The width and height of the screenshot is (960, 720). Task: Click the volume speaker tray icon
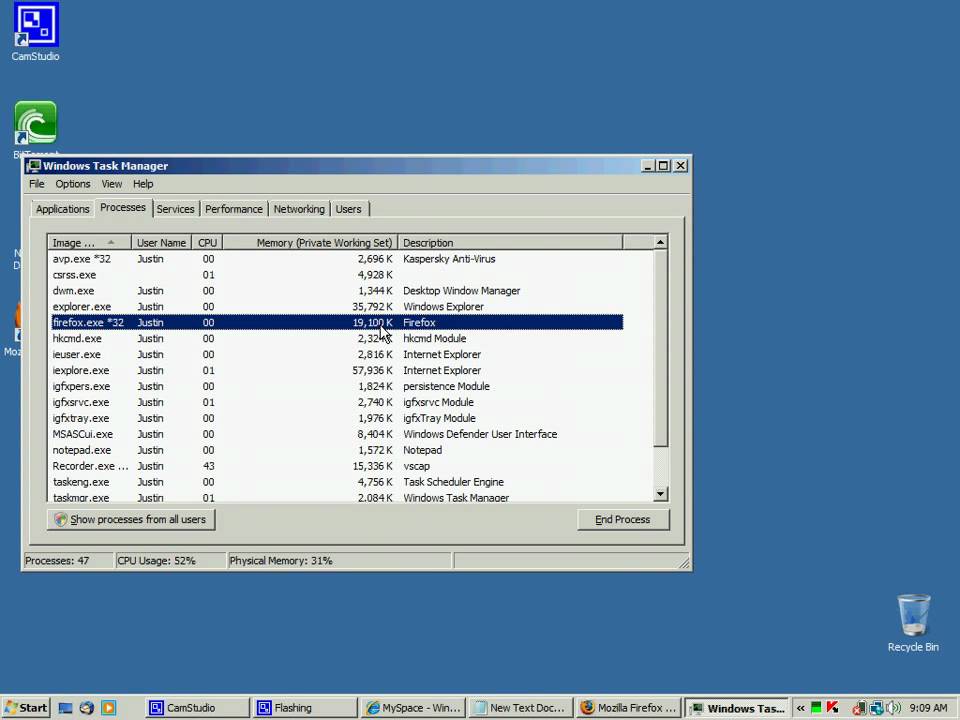[x=894, y=708]
